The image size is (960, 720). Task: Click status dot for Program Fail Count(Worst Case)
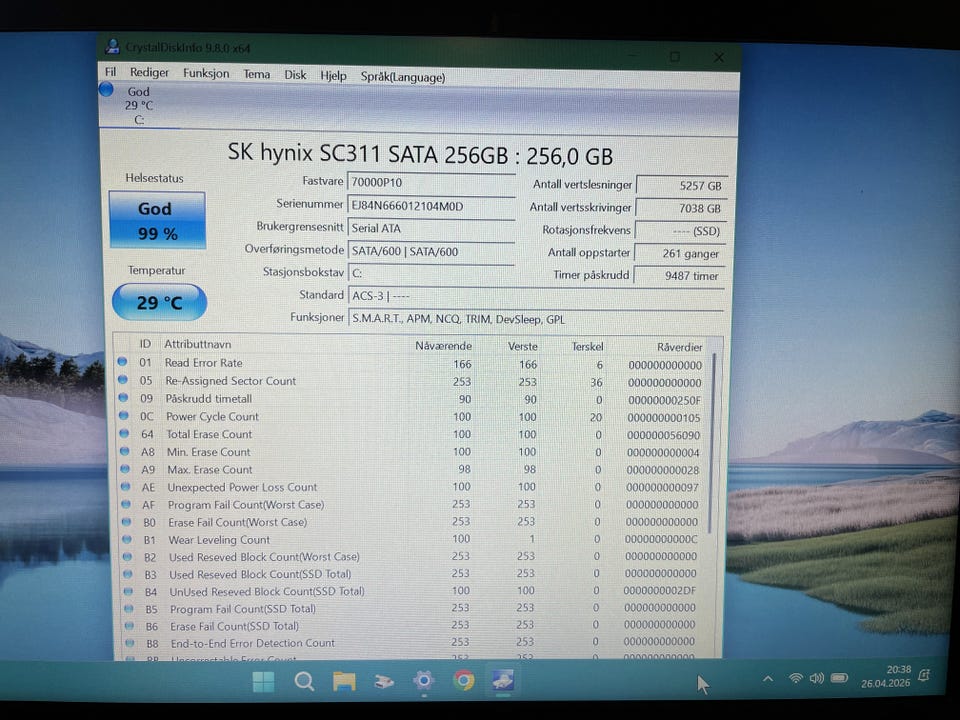point(126,504)
